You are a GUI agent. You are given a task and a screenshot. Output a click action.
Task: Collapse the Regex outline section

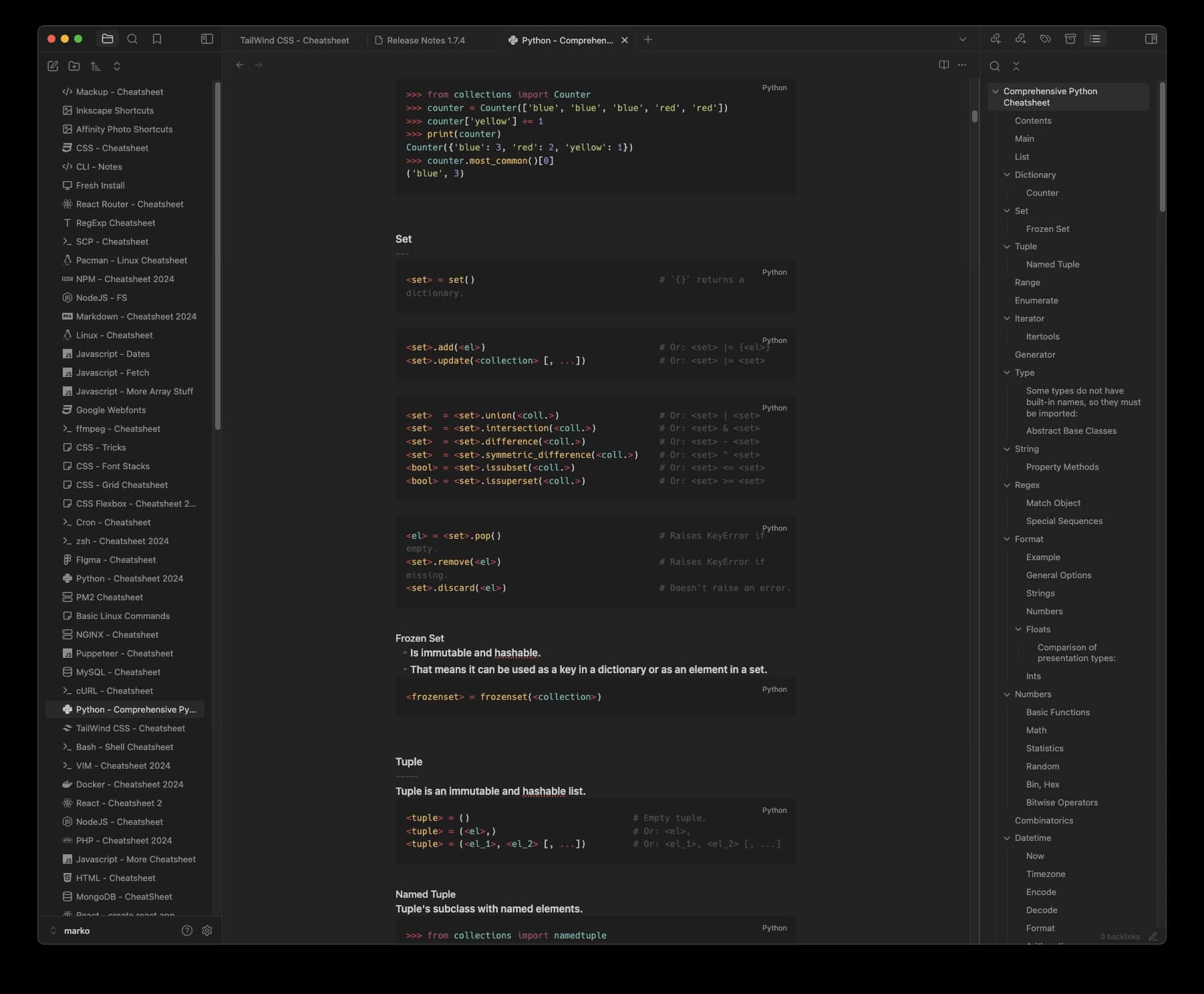tap(1007, 485)
